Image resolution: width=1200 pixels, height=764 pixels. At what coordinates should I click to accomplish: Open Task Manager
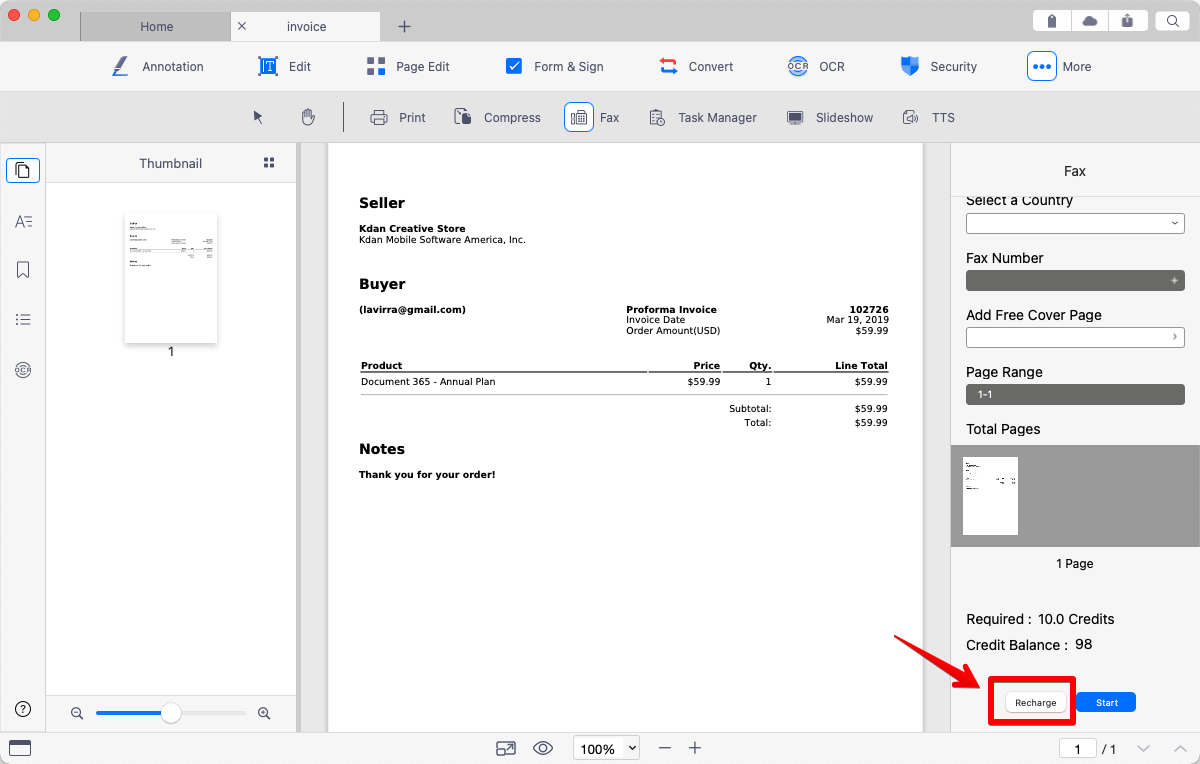tap(703, 117)
